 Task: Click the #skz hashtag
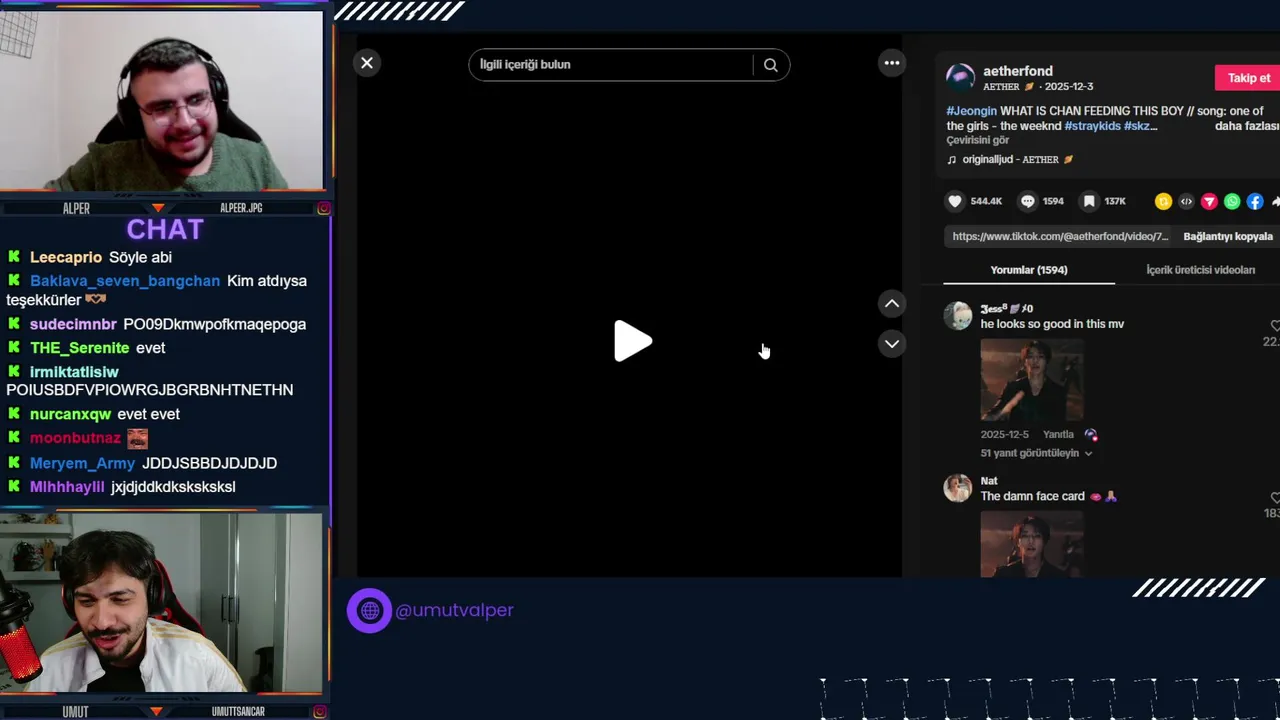coord(1140,126)
